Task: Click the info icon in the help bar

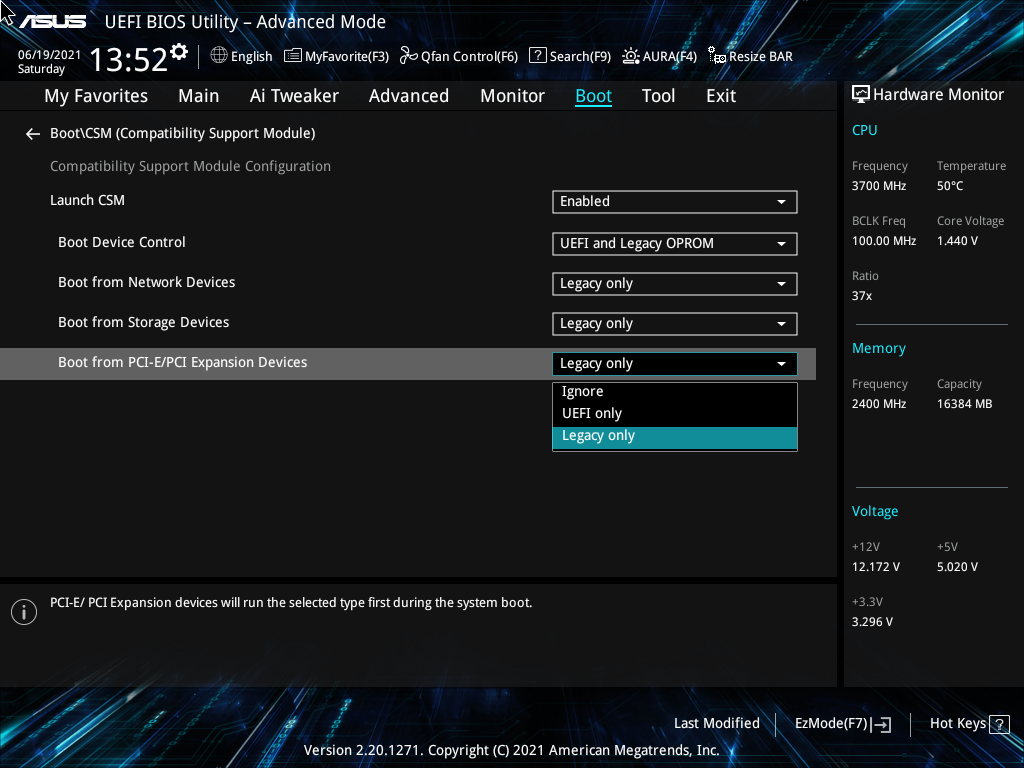Action: point(23,611)
